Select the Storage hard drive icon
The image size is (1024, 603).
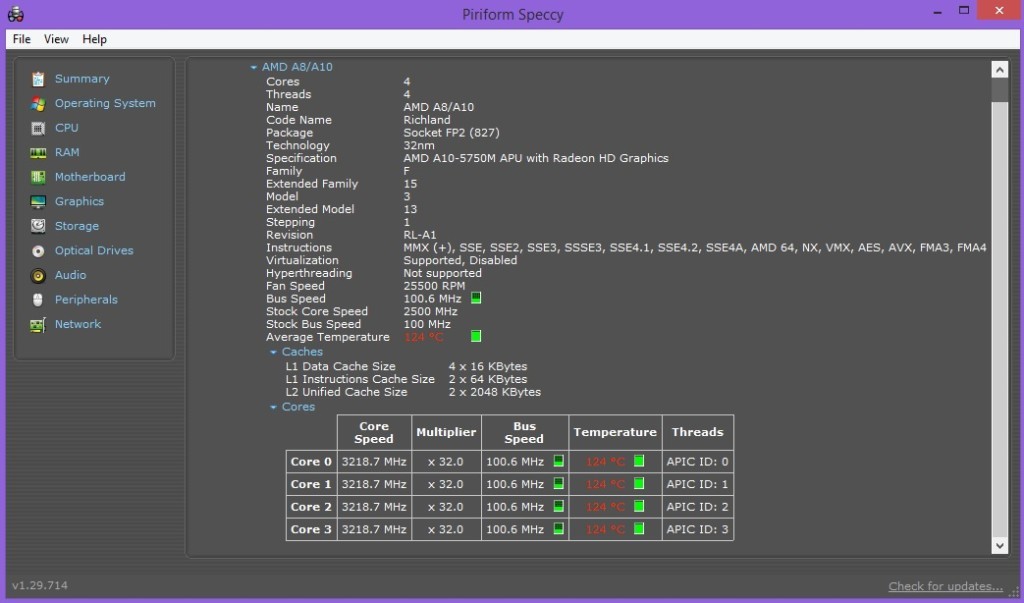click(38, 226)
